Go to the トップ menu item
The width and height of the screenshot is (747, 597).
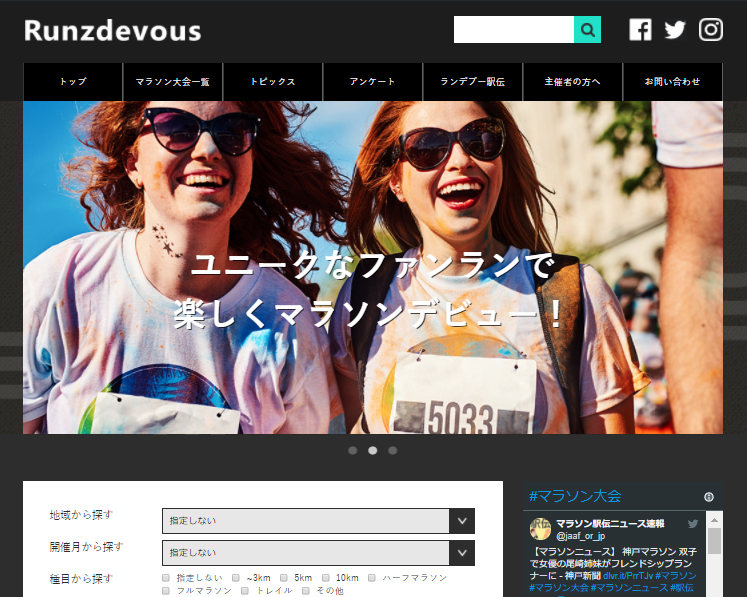(73, 81)
